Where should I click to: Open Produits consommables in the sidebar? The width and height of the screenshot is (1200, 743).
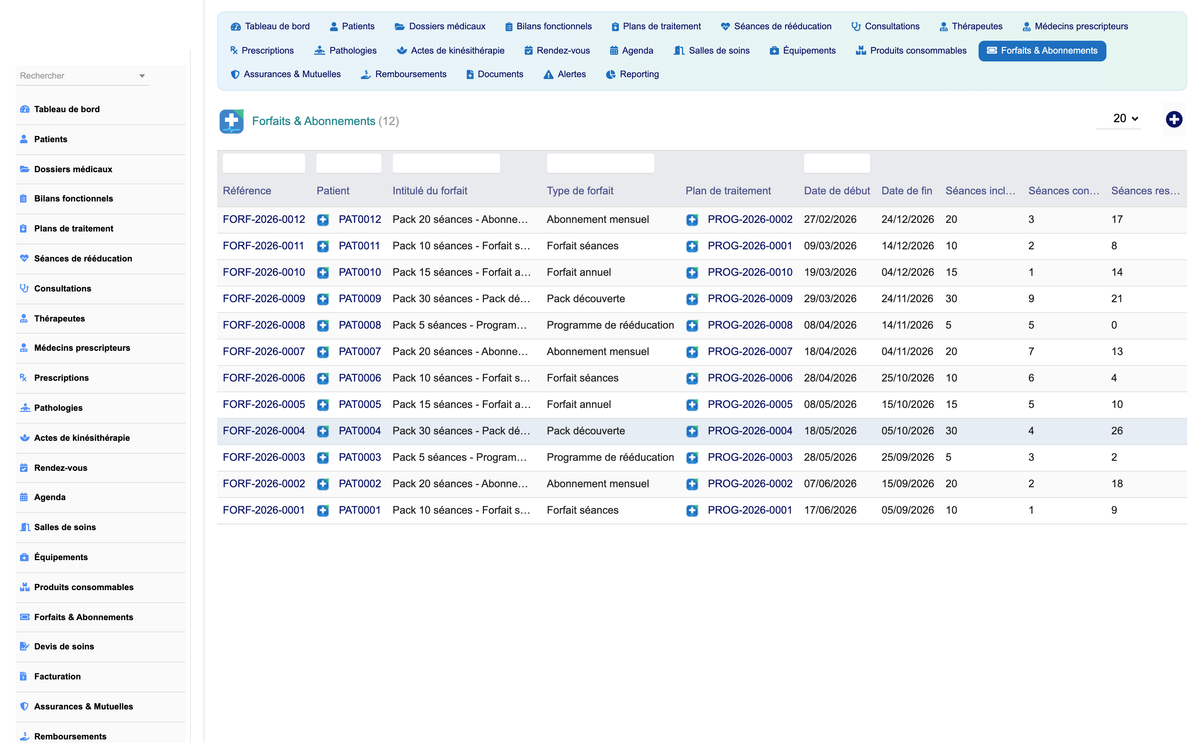pyautogui.click(x=84, y=587)
